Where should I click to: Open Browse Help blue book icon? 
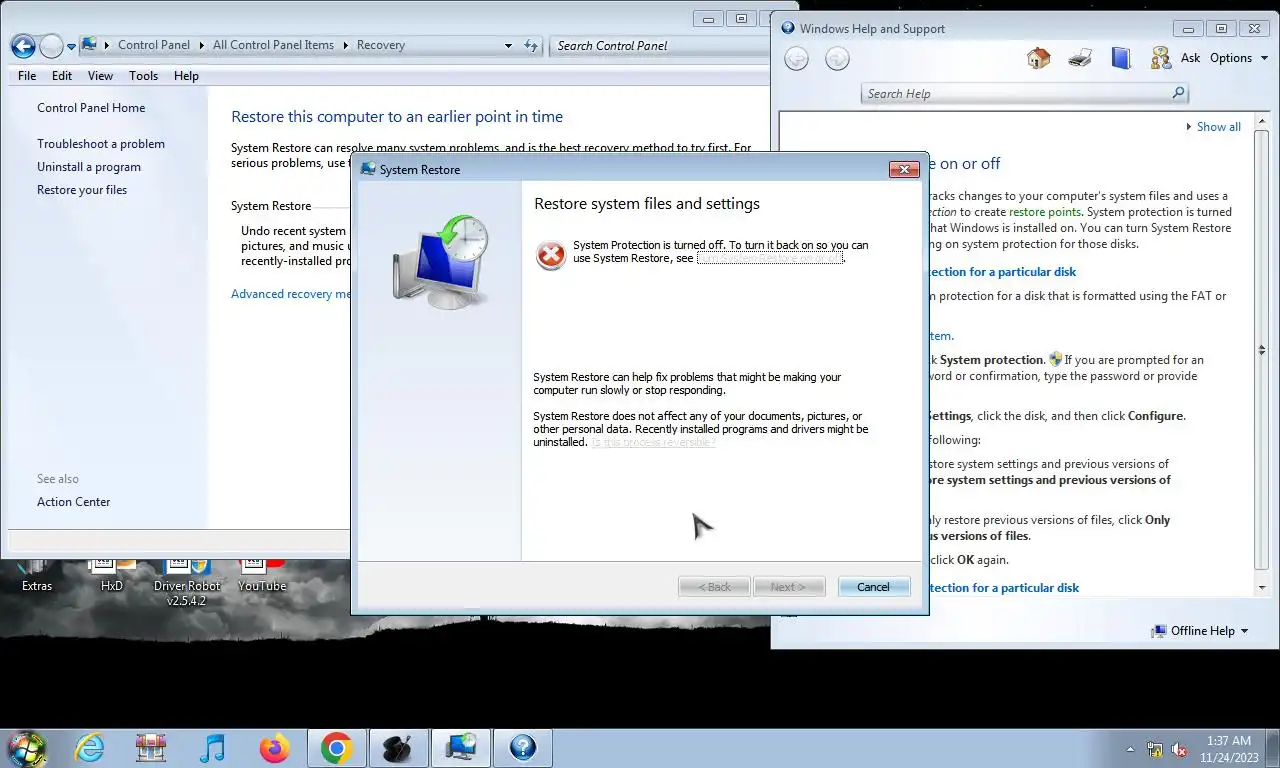pyautogui.click(x=1121, y=58)
